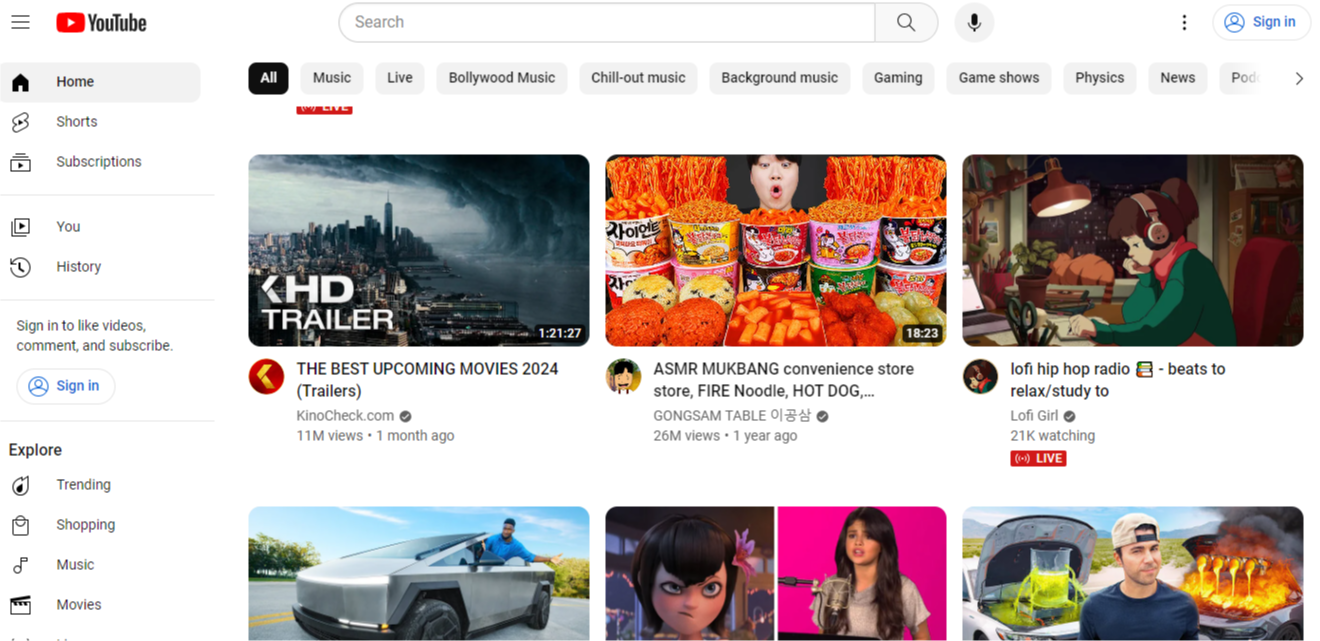Visit Lofi Girl channel name link
Viewport: 1320px width, 641px height.
pos(1034,416)
